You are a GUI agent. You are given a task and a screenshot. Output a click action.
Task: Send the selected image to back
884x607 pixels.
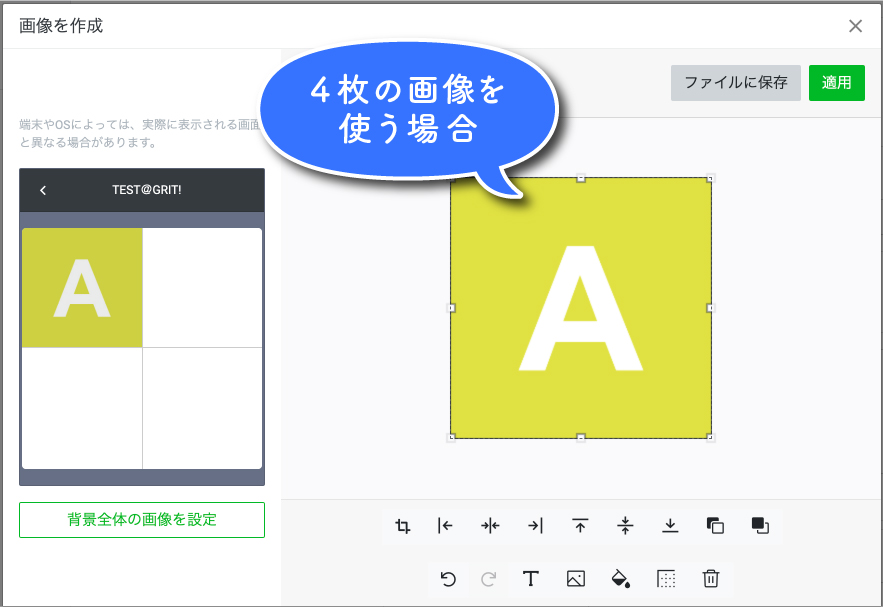coord(760,526)
